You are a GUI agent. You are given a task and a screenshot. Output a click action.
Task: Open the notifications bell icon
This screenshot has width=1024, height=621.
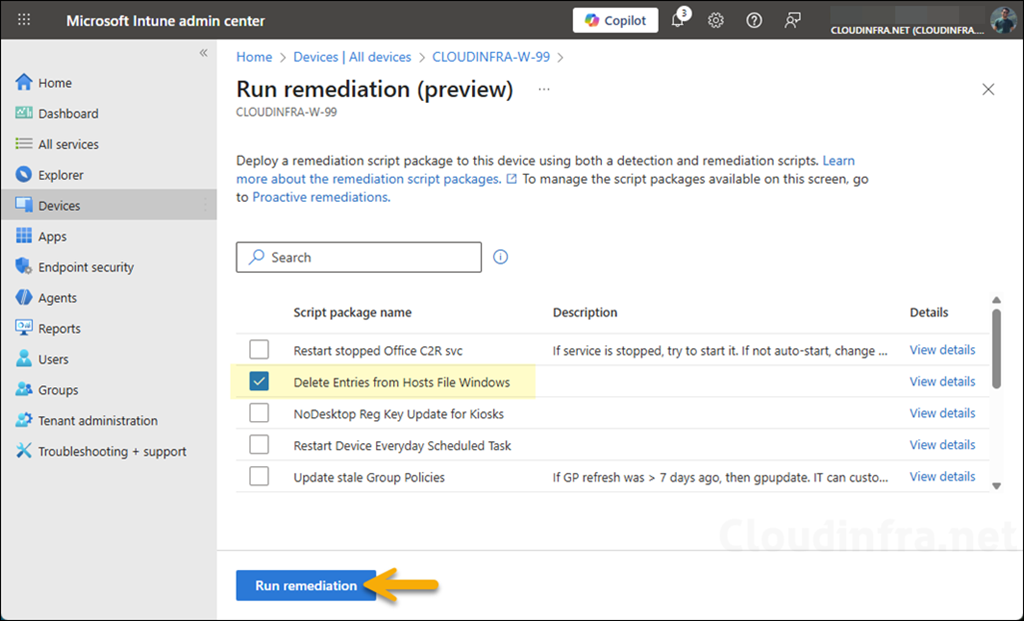pos(678,21)
